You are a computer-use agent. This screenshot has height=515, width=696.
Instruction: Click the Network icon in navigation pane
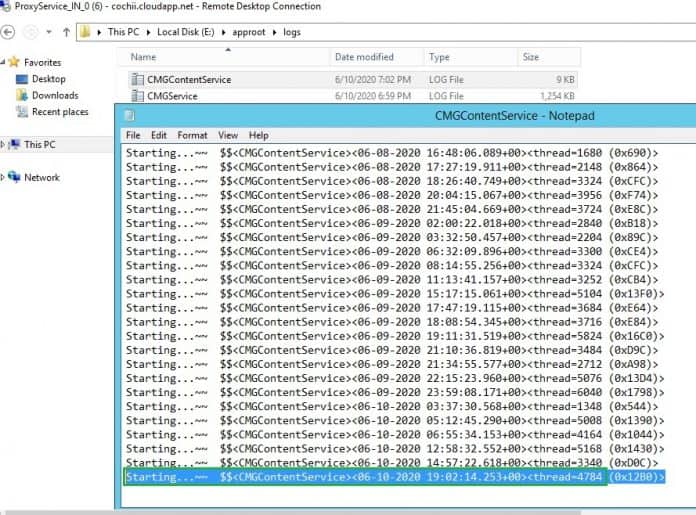click(14, 177)
